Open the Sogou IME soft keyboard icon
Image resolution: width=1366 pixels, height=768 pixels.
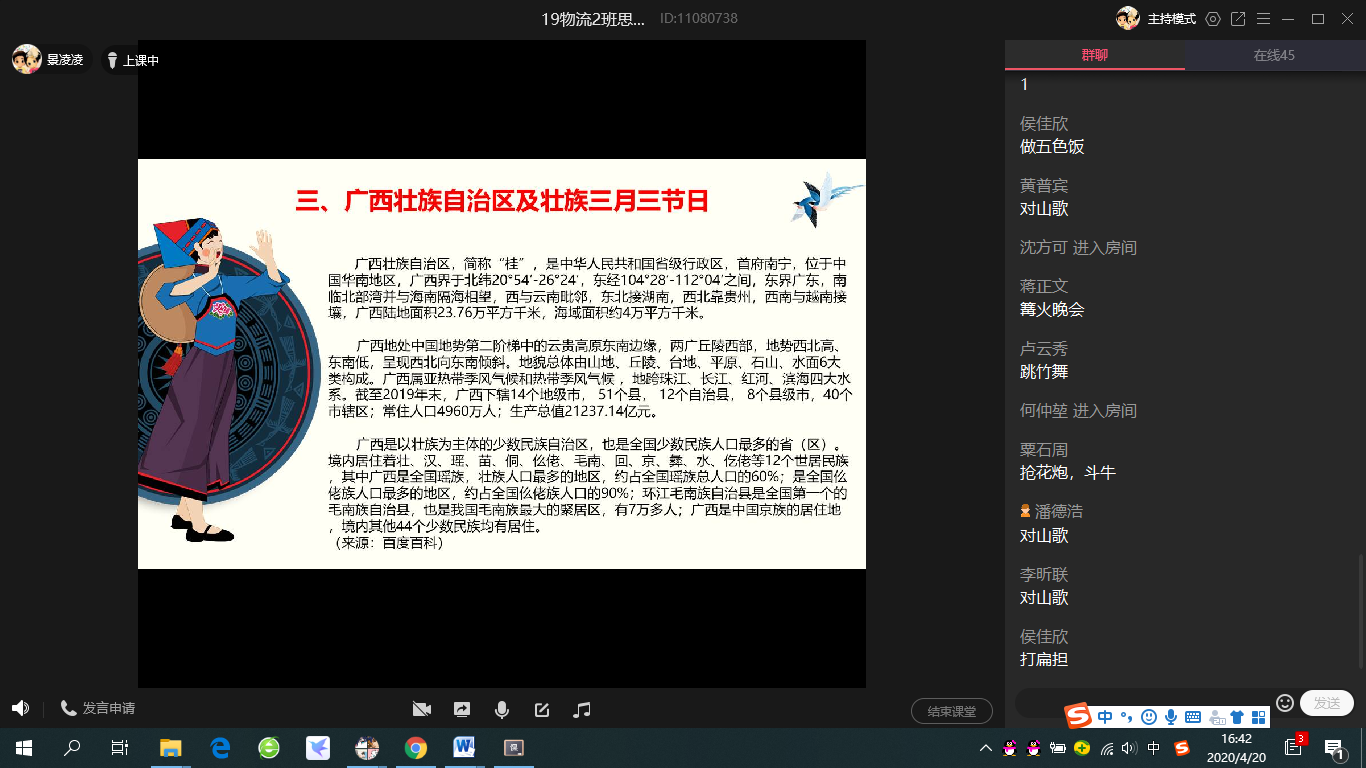(1193, 717)
